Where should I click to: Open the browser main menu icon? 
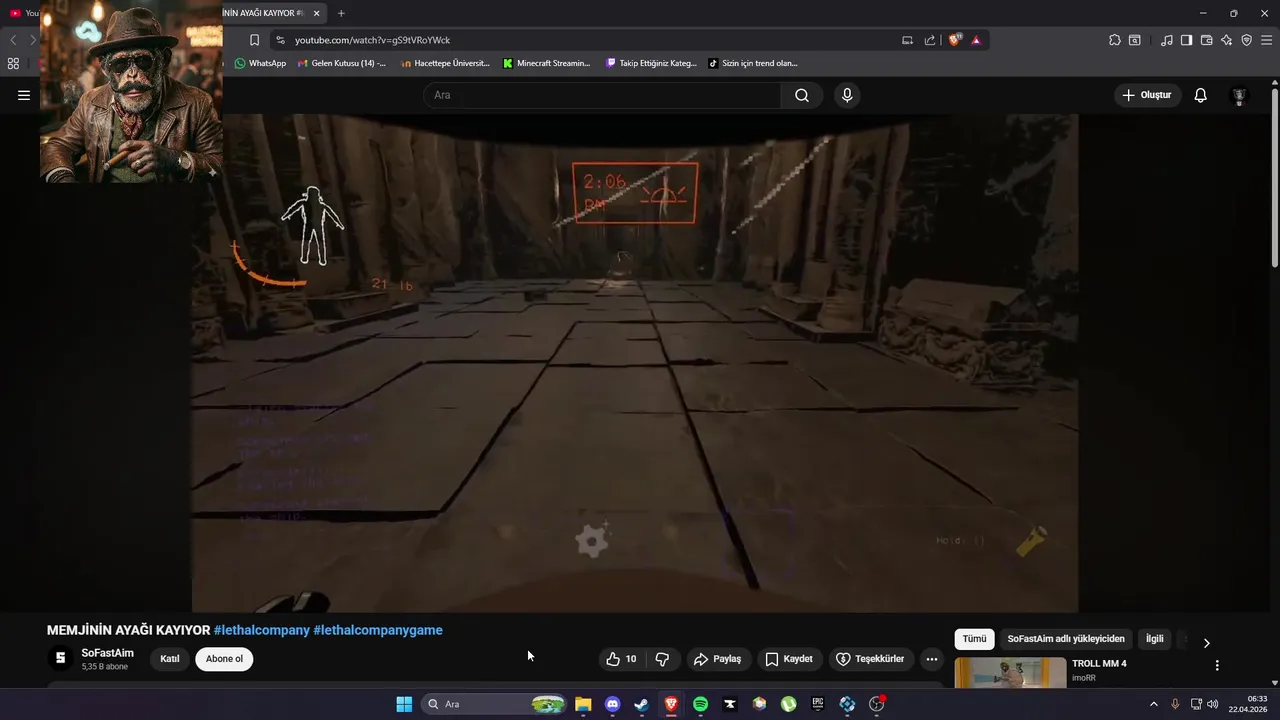(1266, 40)
